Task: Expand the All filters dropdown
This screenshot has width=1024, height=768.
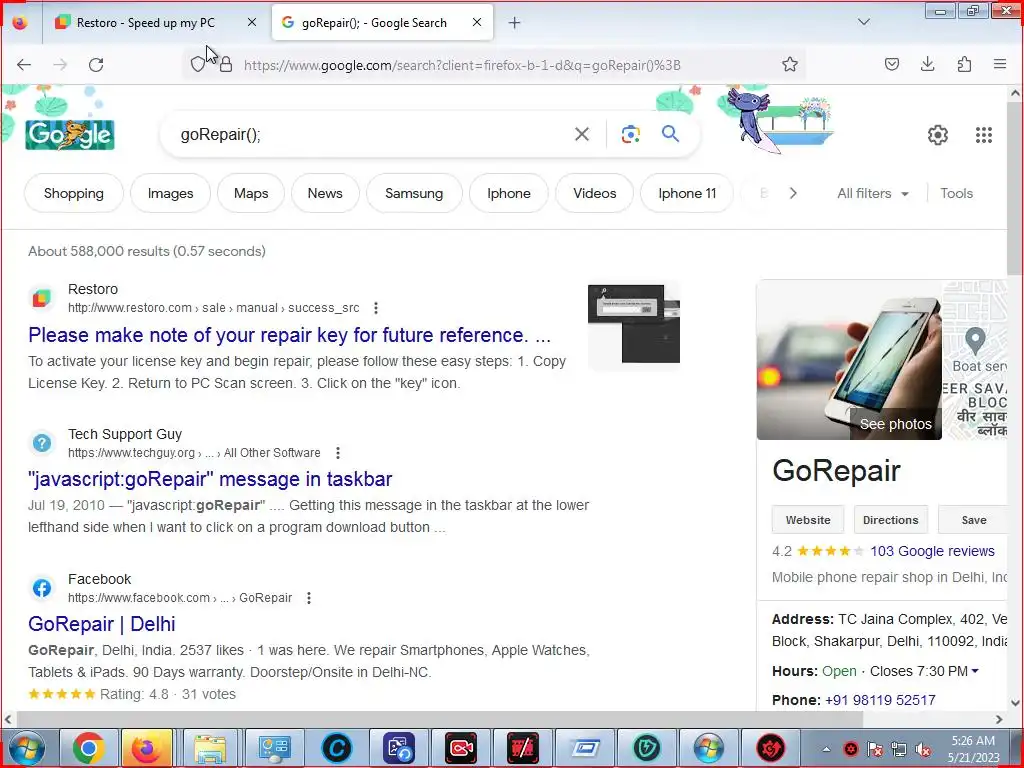Action: tap(872, 193)
